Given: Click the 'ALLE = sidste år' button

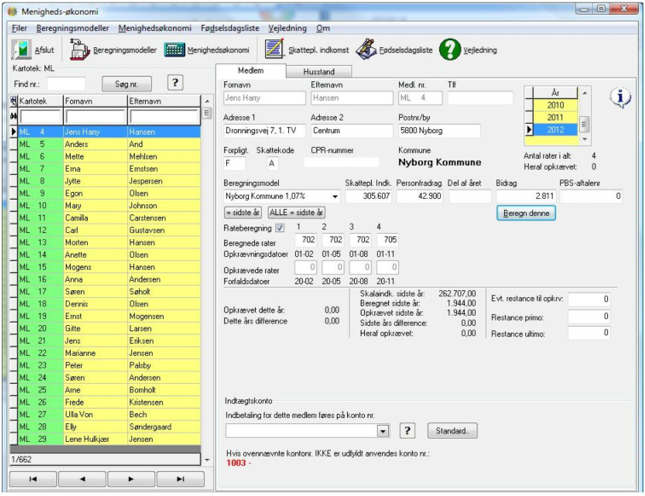Looking at the screenshot, I should point(296,213).
